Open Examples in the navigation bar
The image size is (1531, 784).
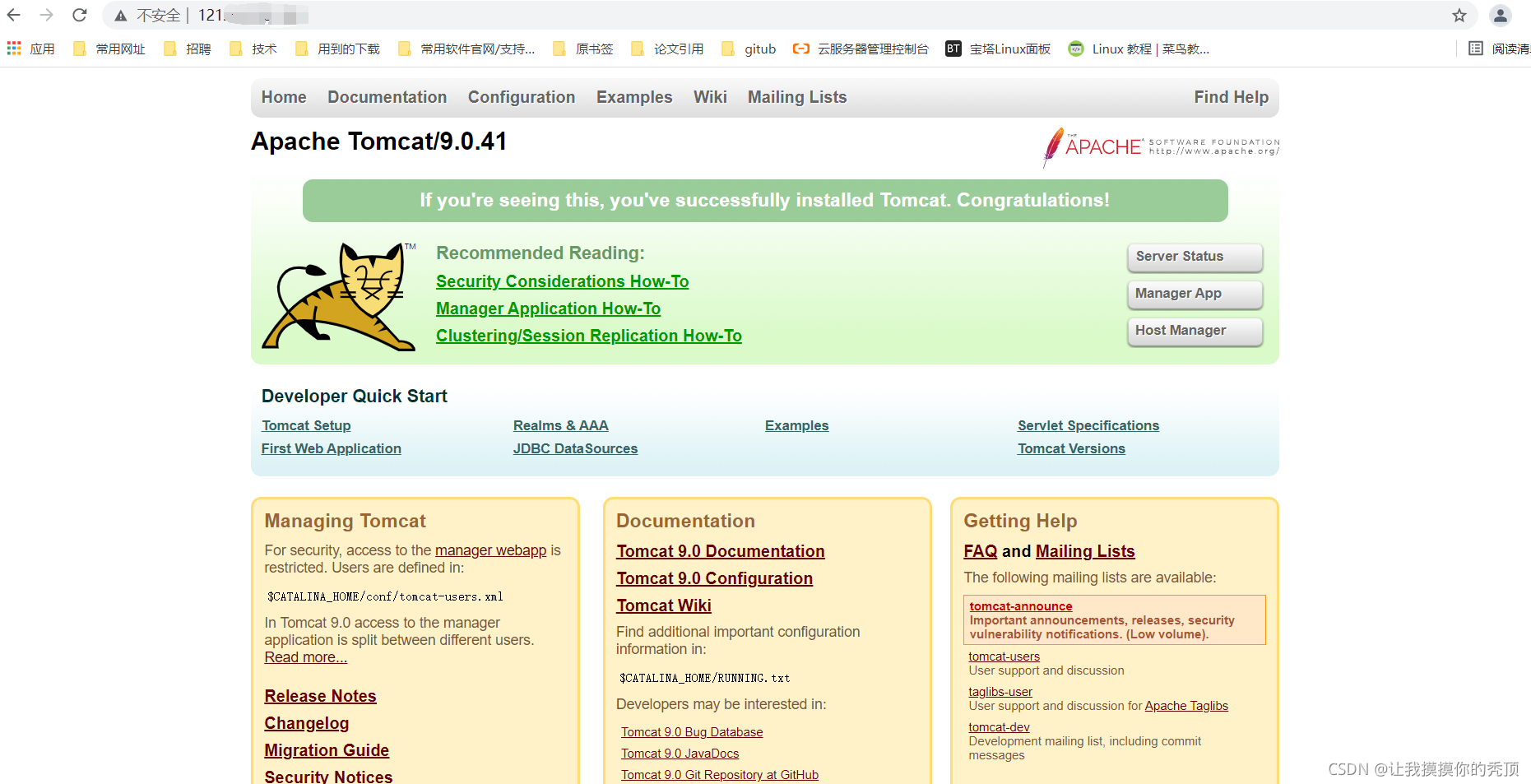click(x=634, y=97)
